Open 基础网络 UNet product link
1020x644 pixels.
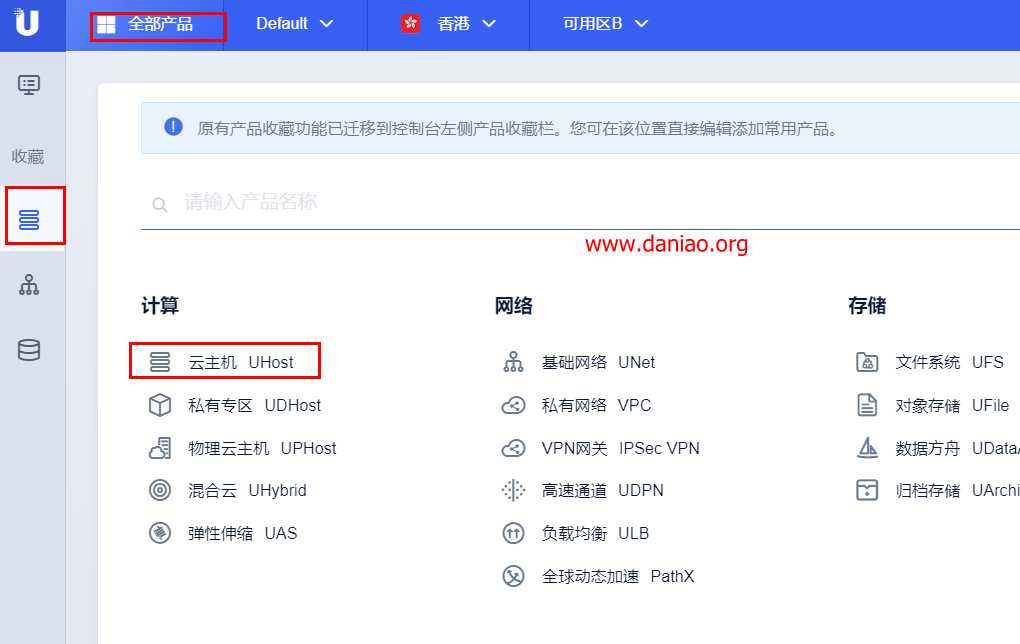point(598,362)
